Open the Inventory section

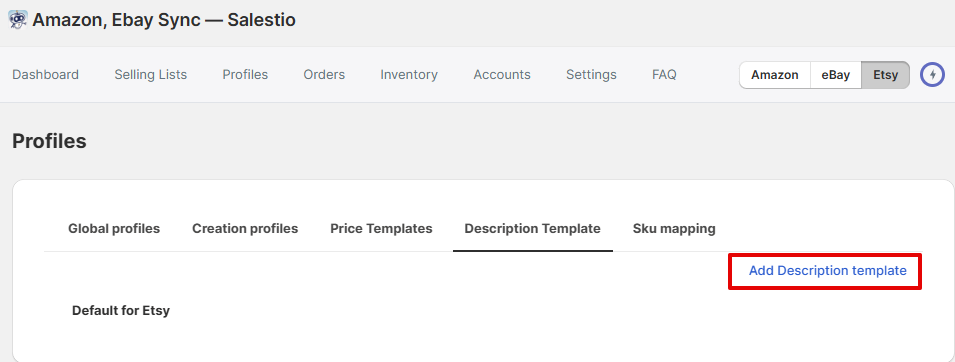[x=409, y=74]
